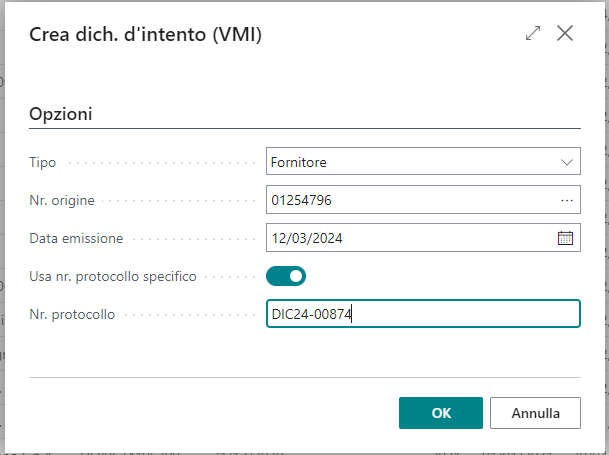Click the Data emissione label
The width and height of the screenshot is (609, 455).
[76, 238]
